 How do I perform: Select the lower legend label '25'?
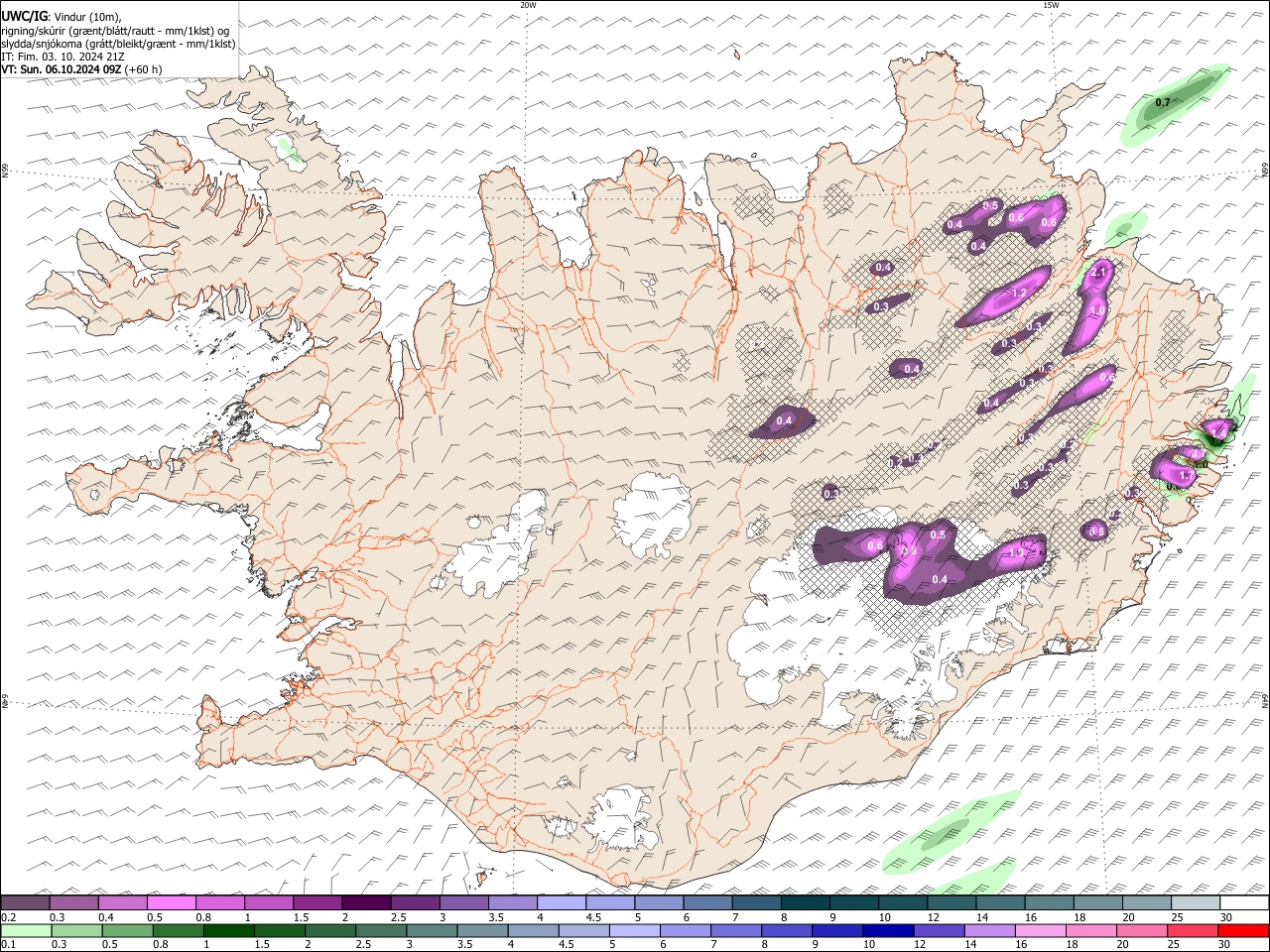pos(1173,946)
